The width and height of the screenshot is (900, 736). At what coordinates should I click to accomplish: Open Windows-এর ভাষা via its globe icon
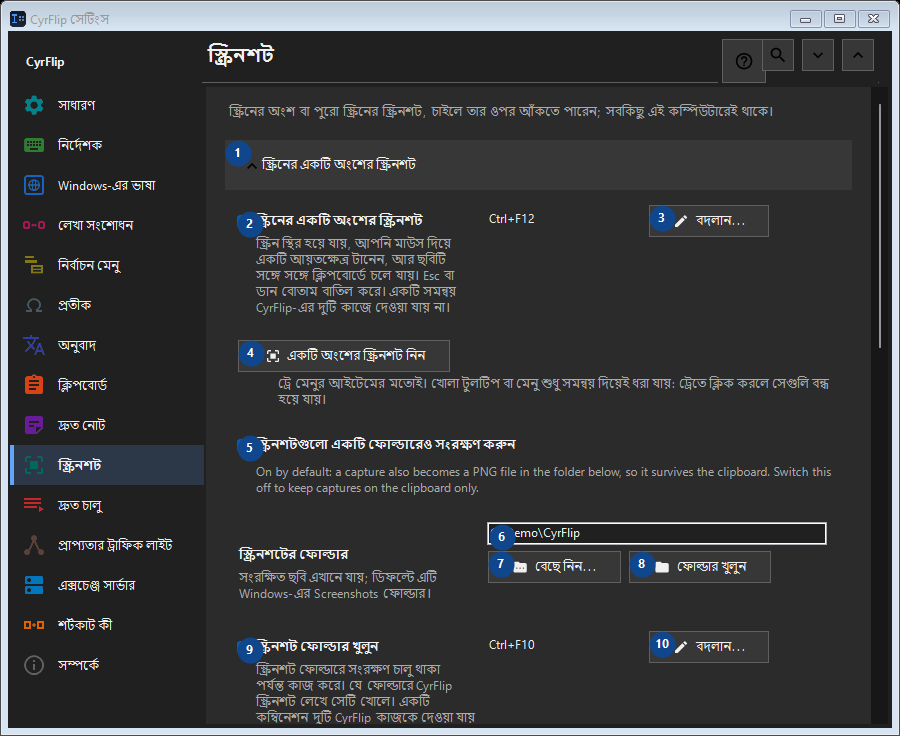(x=34, y=185)
